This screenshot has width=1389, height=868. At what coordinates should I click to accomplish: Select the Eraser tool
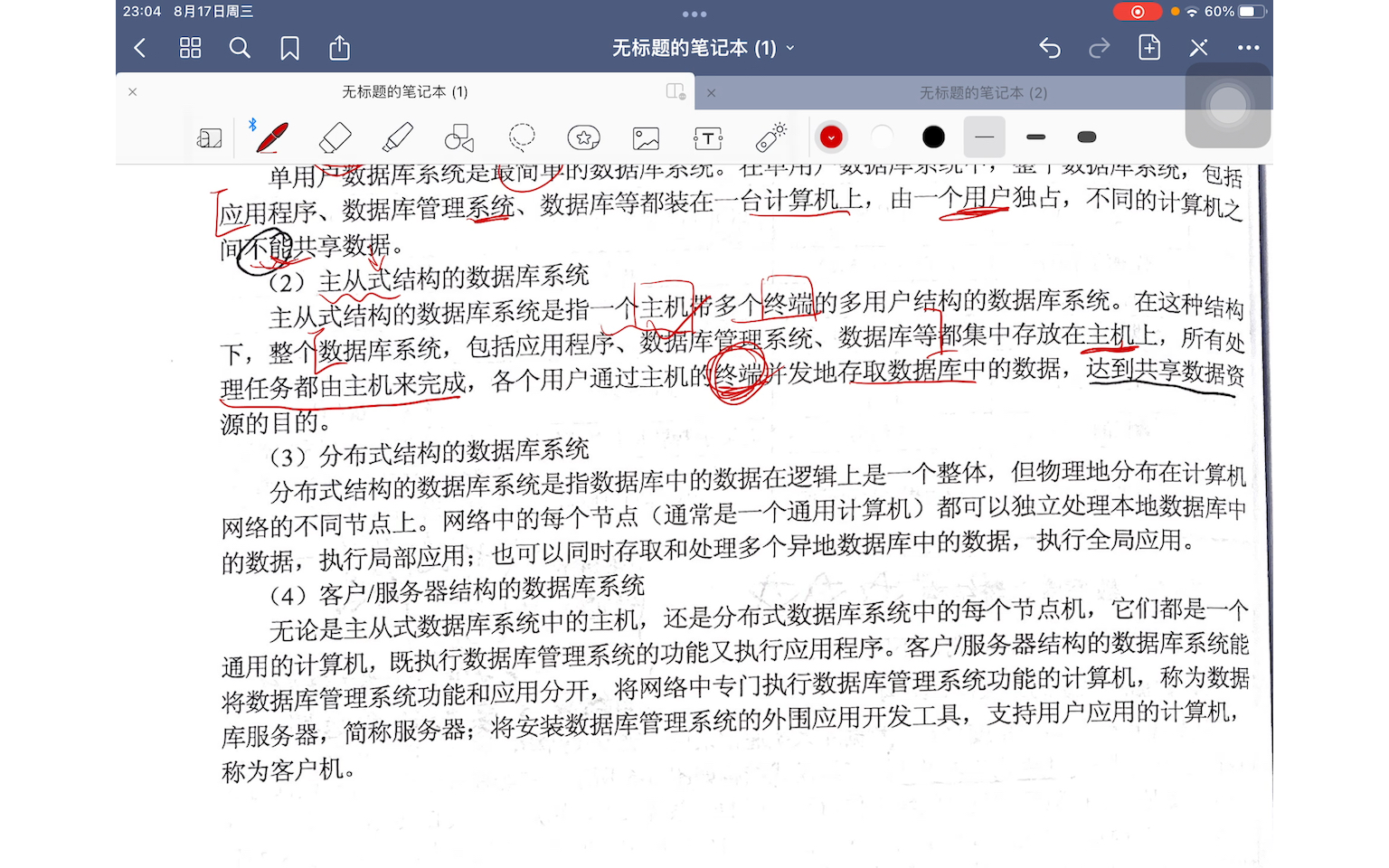[335, 137]
